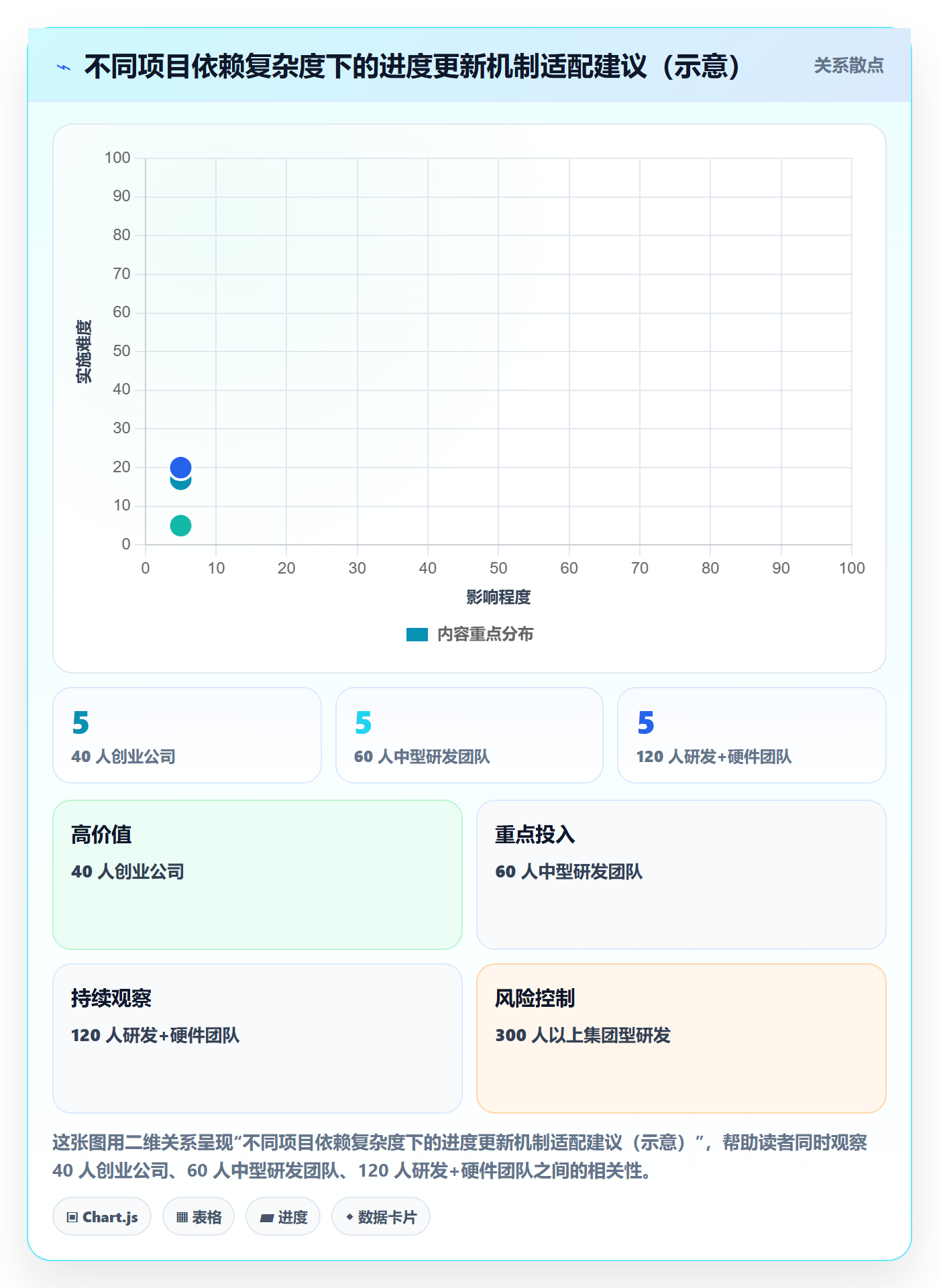Click the 内容重点分布 legend label
The height and width of the screenshot is (1288, 939).
pyautogui.click(x=485, y=634)
